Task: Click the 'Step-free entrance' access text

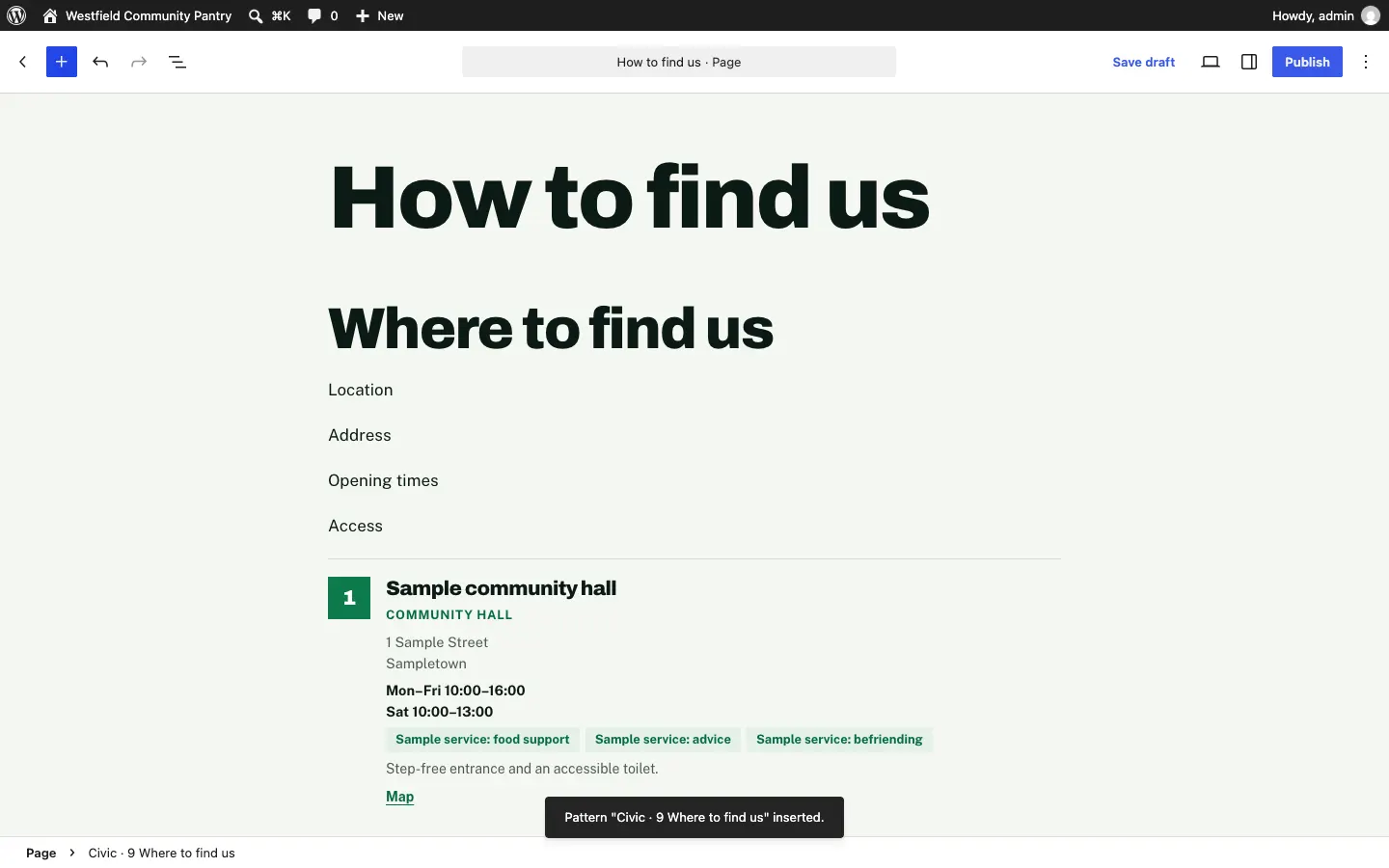Action: pos(522,769)
